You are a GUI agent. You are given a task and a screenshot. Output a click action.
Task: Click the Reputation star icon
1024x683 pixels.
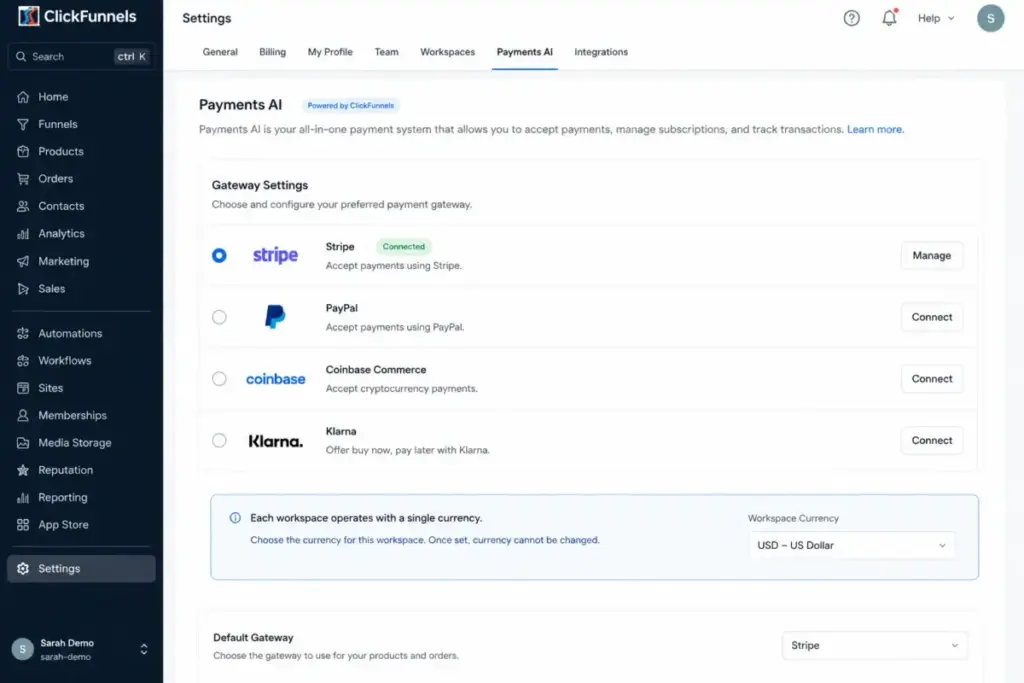23,470
